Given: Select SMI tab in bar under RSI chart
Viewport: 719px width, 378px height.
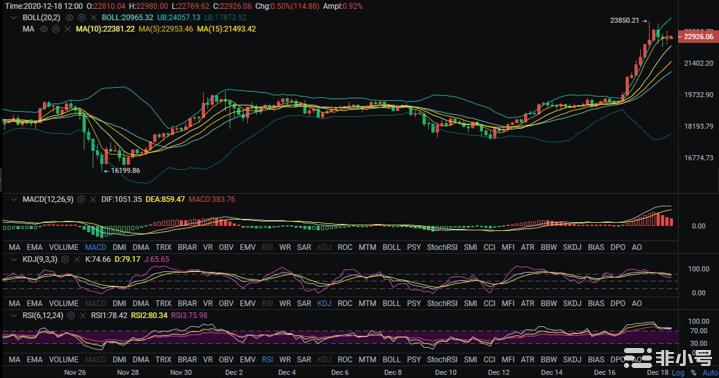Looking at the screenshot, I should [470, 360].
